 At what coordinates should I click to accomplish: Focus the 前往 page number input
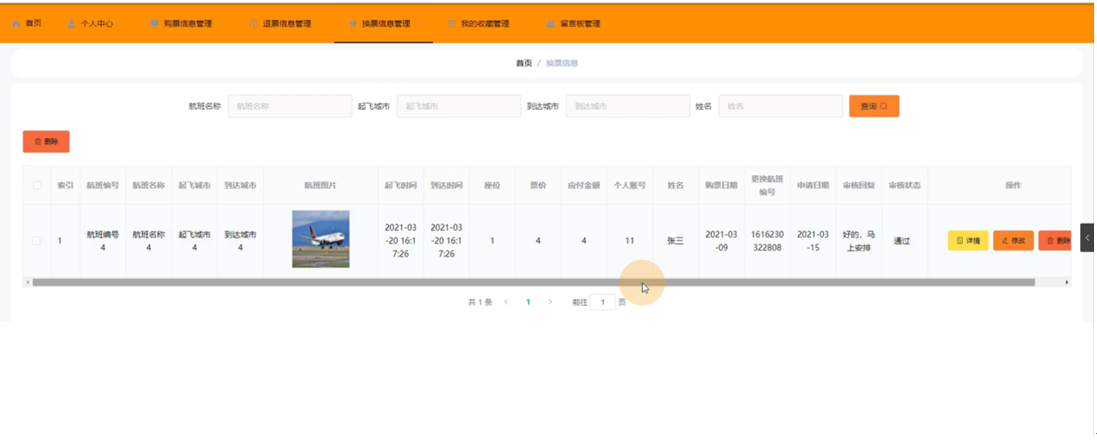(602, 302)
